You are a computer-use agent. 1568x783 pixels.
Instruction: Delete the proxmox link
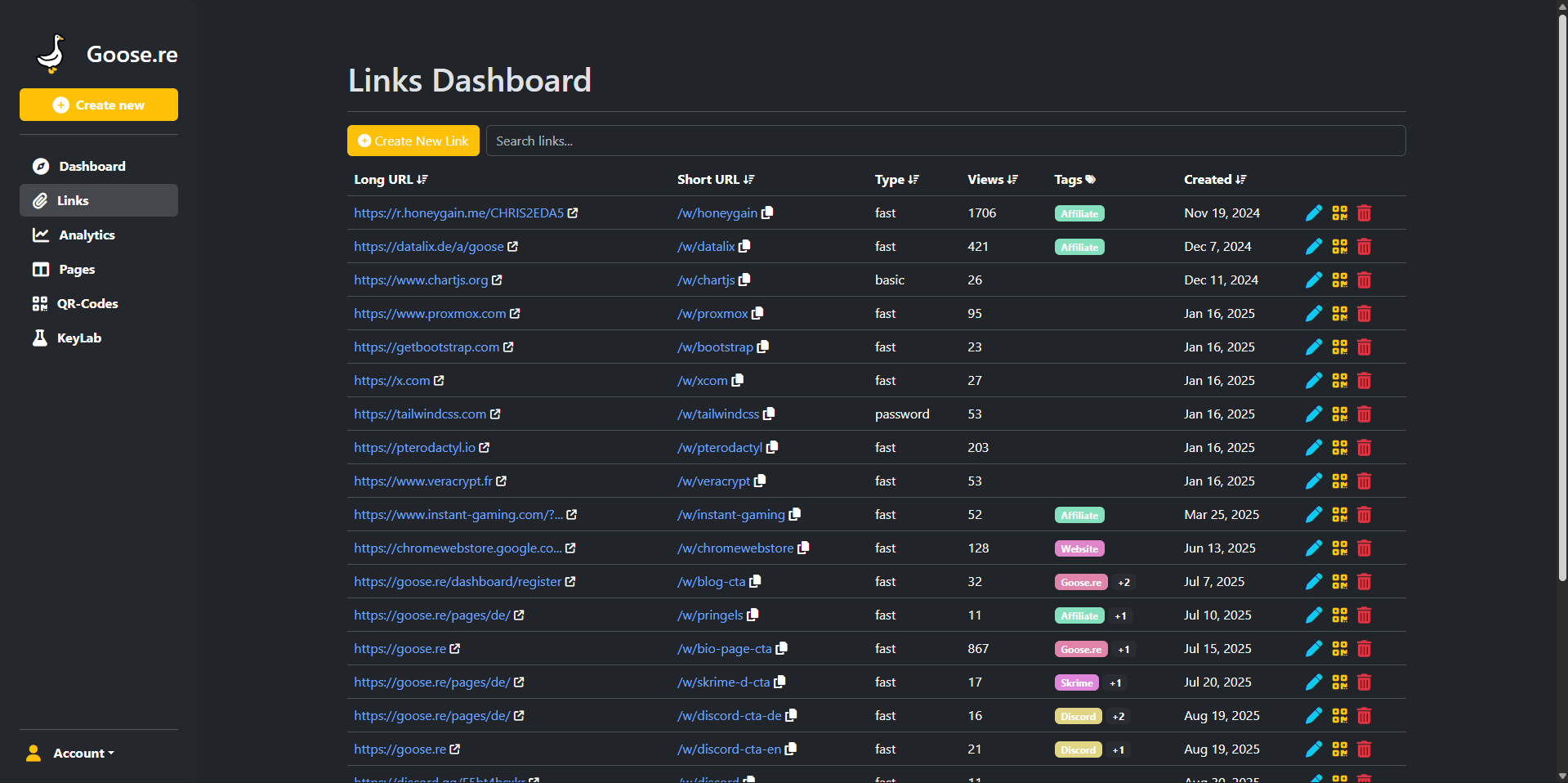(x=1364, y=314)
